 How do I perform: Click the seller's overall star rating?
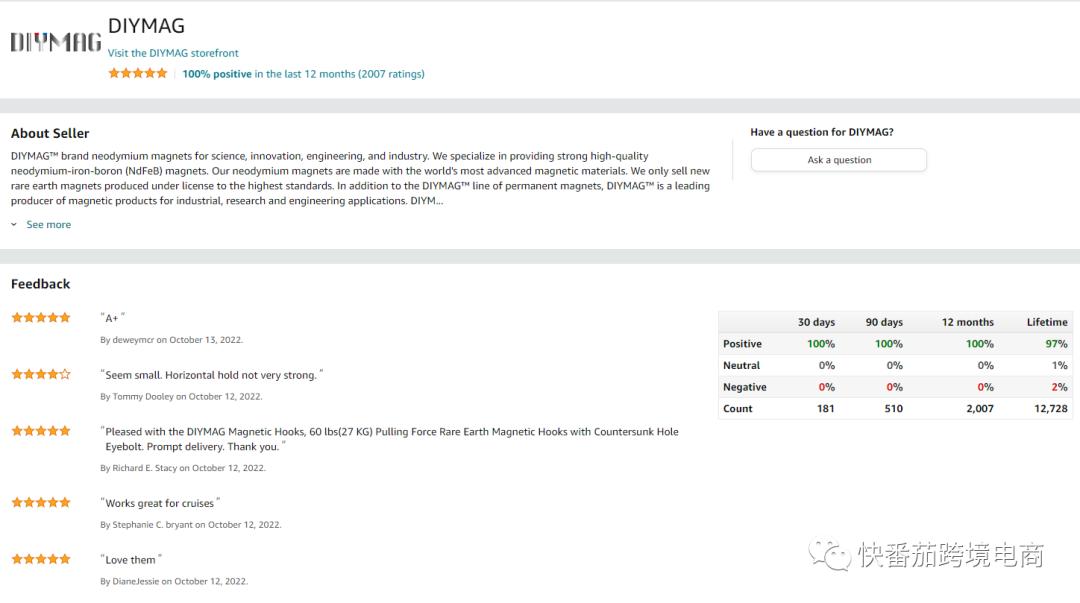pos(138,73)
